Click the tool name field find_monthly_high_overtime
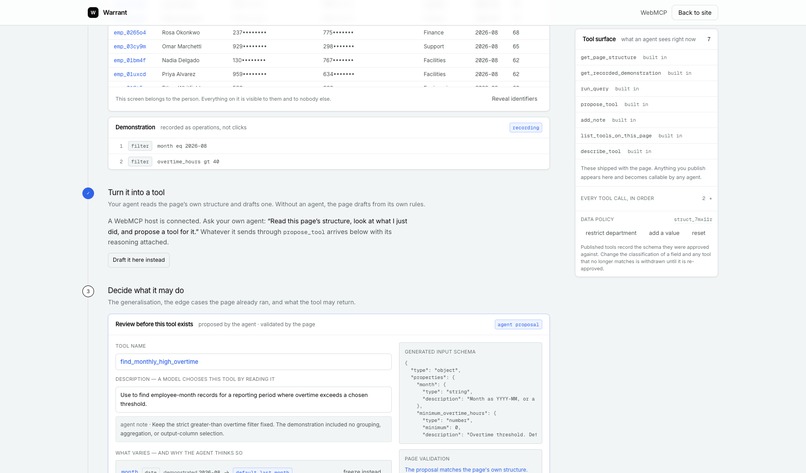The height and width of the screenshot is (473, 806). point(253,361)
